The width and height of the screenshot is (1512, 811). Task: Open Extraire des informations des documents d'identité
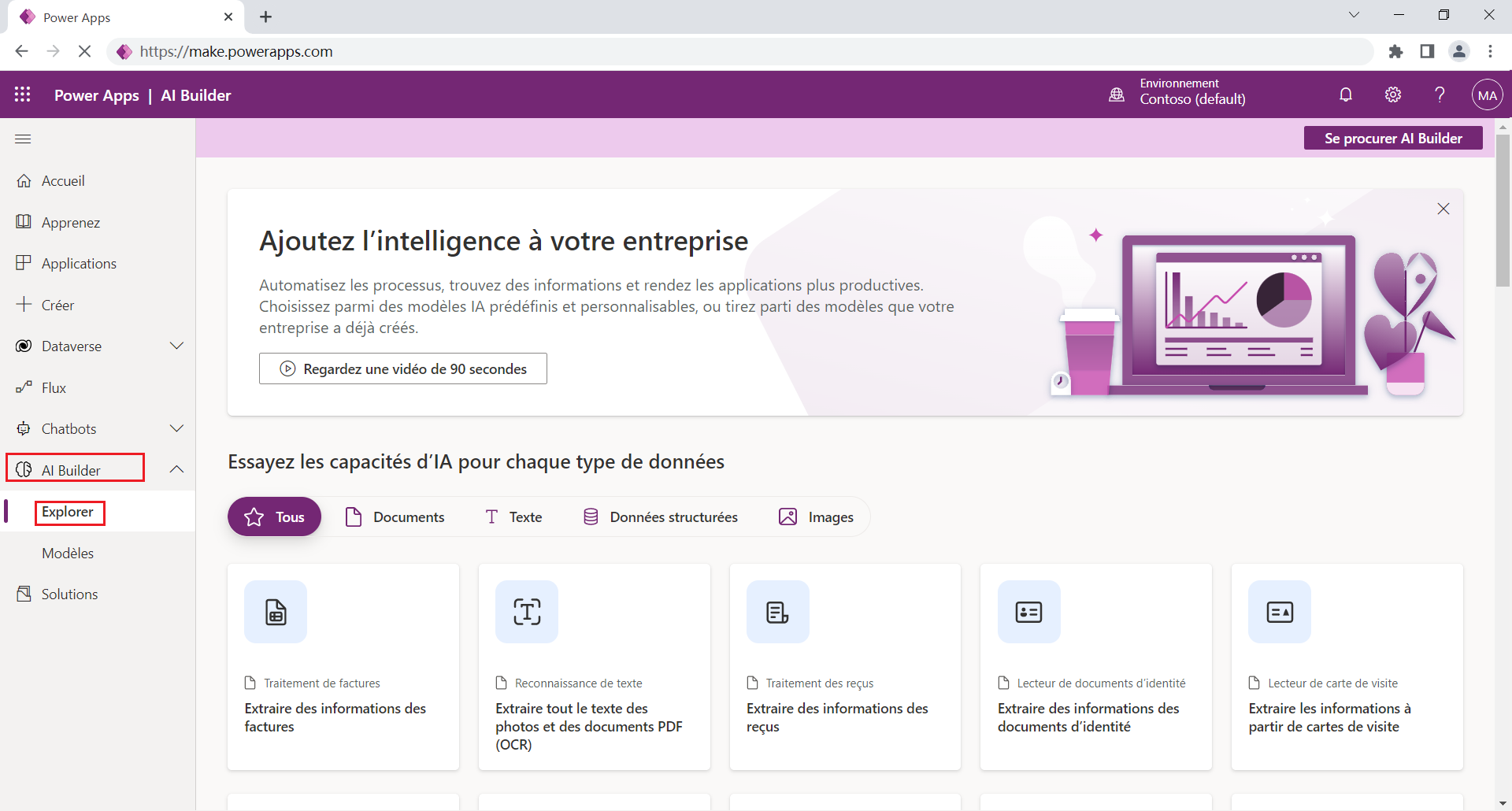point(1096,667)
